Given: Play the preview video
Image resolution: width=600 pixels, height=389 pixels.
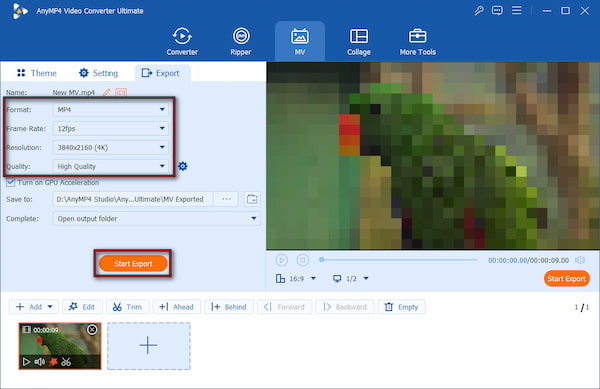Looking at the screenshot, I should coord(282,260).
